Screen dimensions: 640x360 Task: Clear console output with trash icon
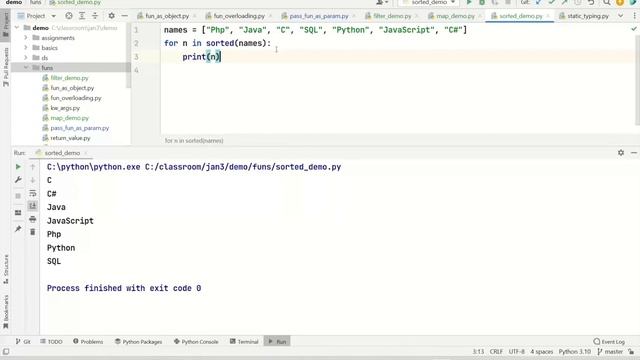(x=33, y=232)
